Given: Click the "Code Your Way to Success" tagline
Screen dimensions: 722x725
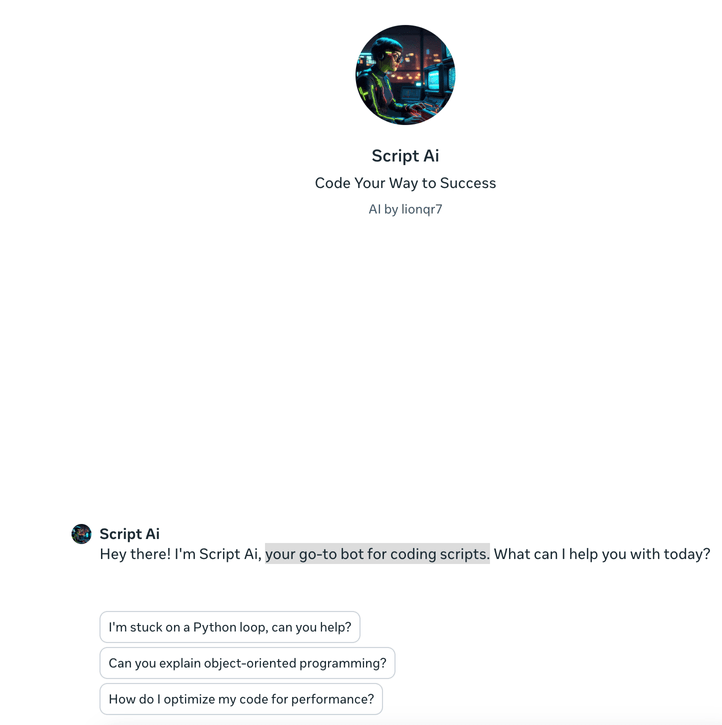Looking at the screenshot, I should (405, 183).
